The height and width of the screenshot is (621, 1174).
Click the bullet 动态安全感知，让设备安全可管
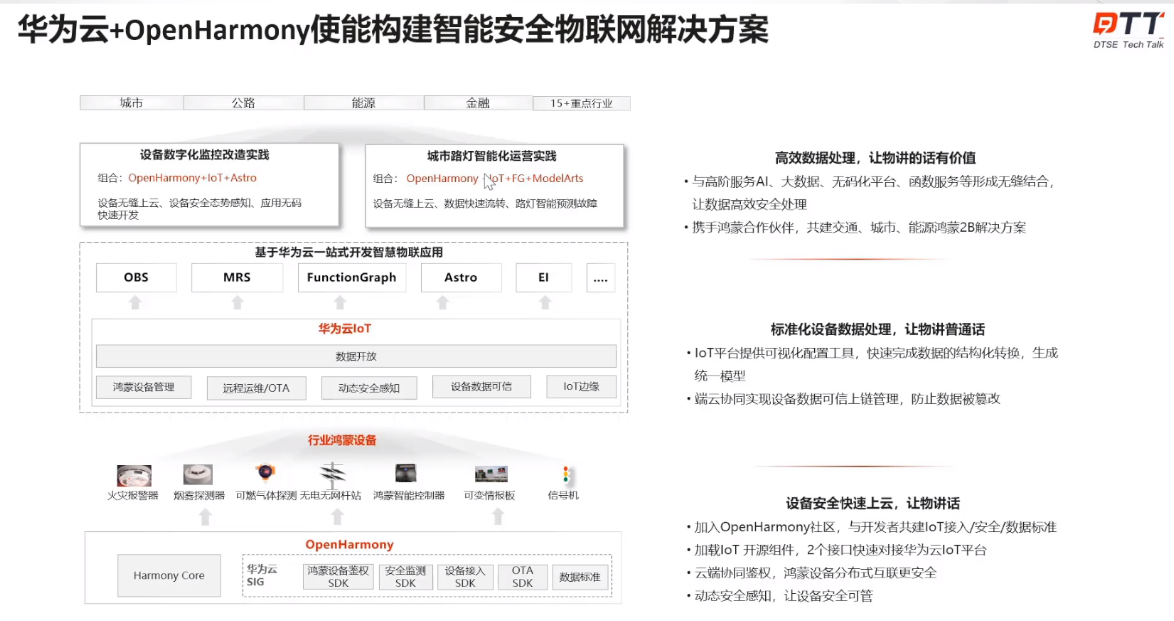pos(783,596)
